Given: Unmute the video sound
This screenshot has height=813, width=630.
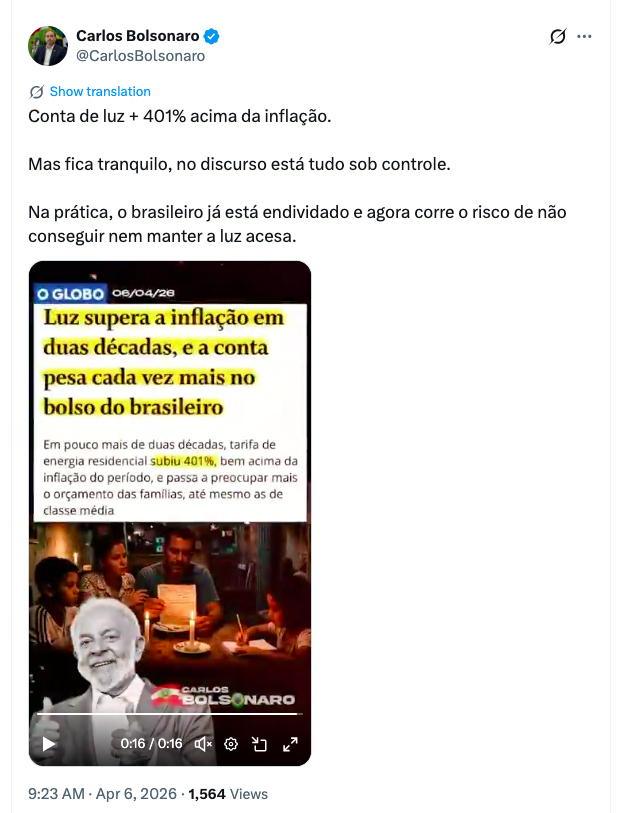Looking at the screenshot, I should point(203,744).
